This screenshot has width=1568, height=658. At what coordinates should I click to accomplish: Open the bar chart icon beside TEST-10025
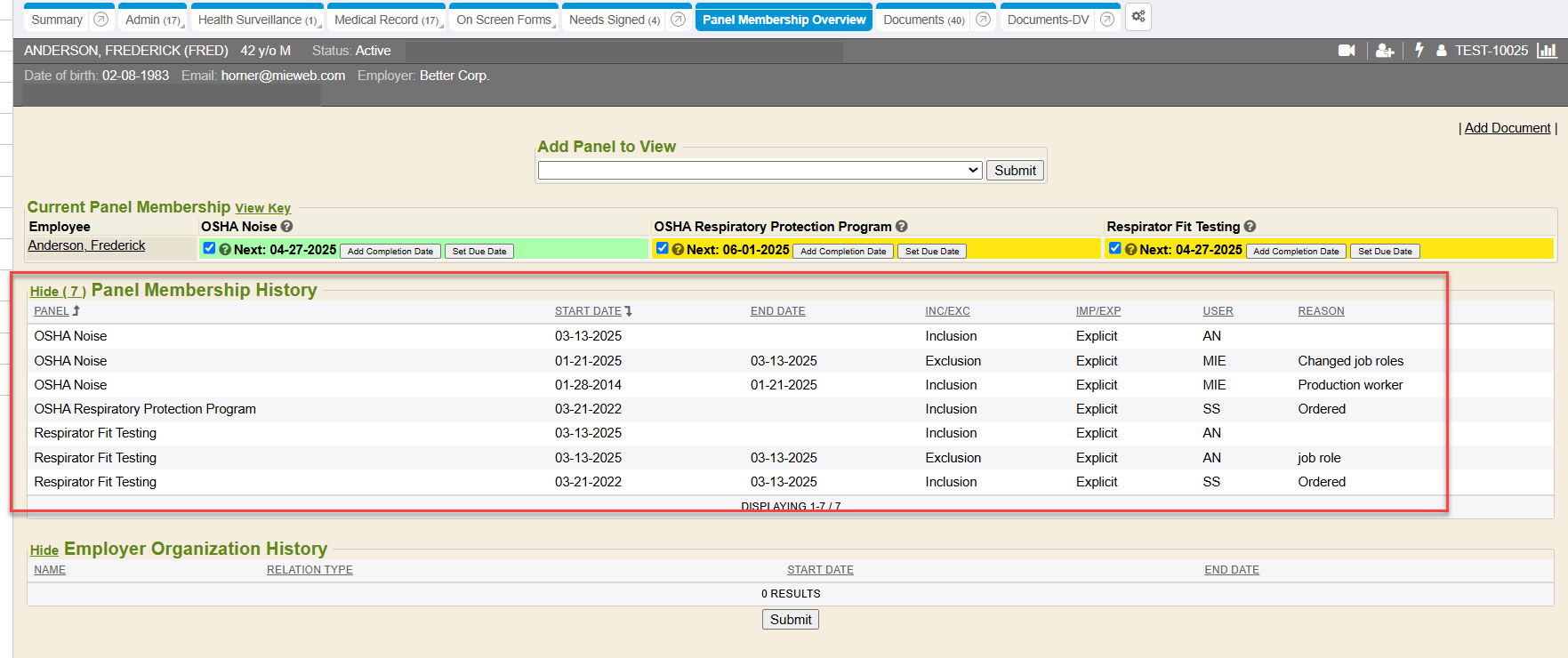point(1548,51)
